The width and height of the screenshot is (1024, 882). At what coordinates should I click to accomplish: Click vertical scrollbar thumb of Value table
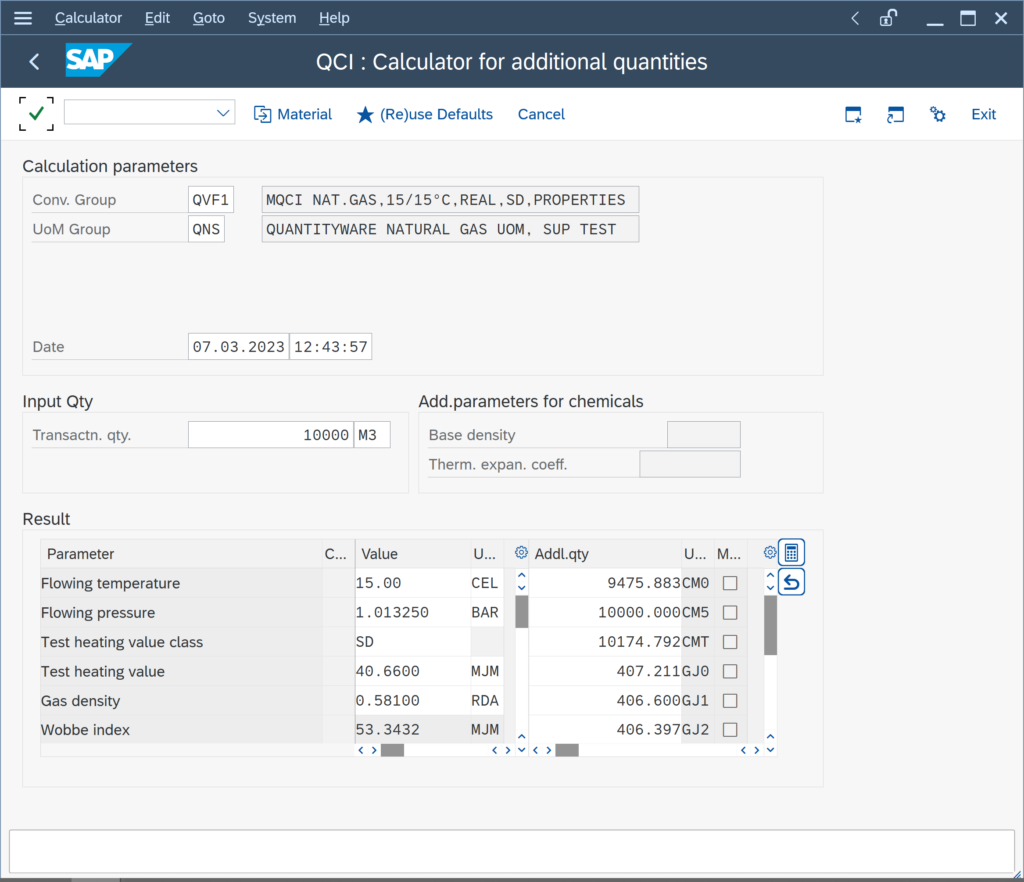(521, 611)
